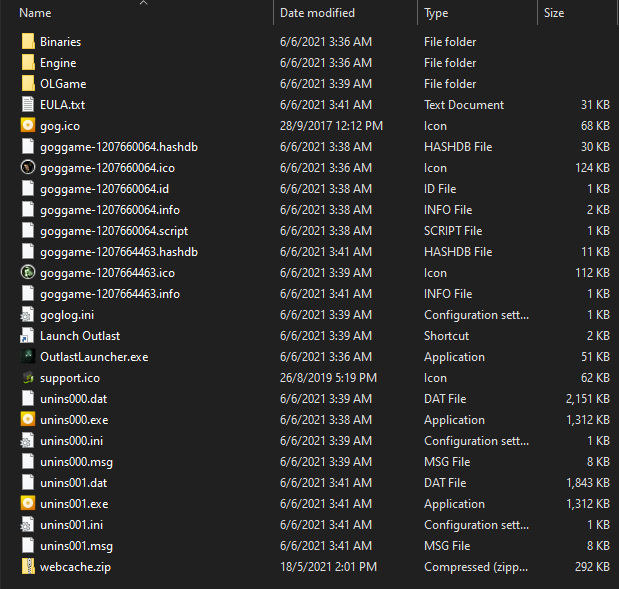Click the OutlastLauncher.exe application icon
Viewport: 619px width, 589px height.
(x=28, y=357)
